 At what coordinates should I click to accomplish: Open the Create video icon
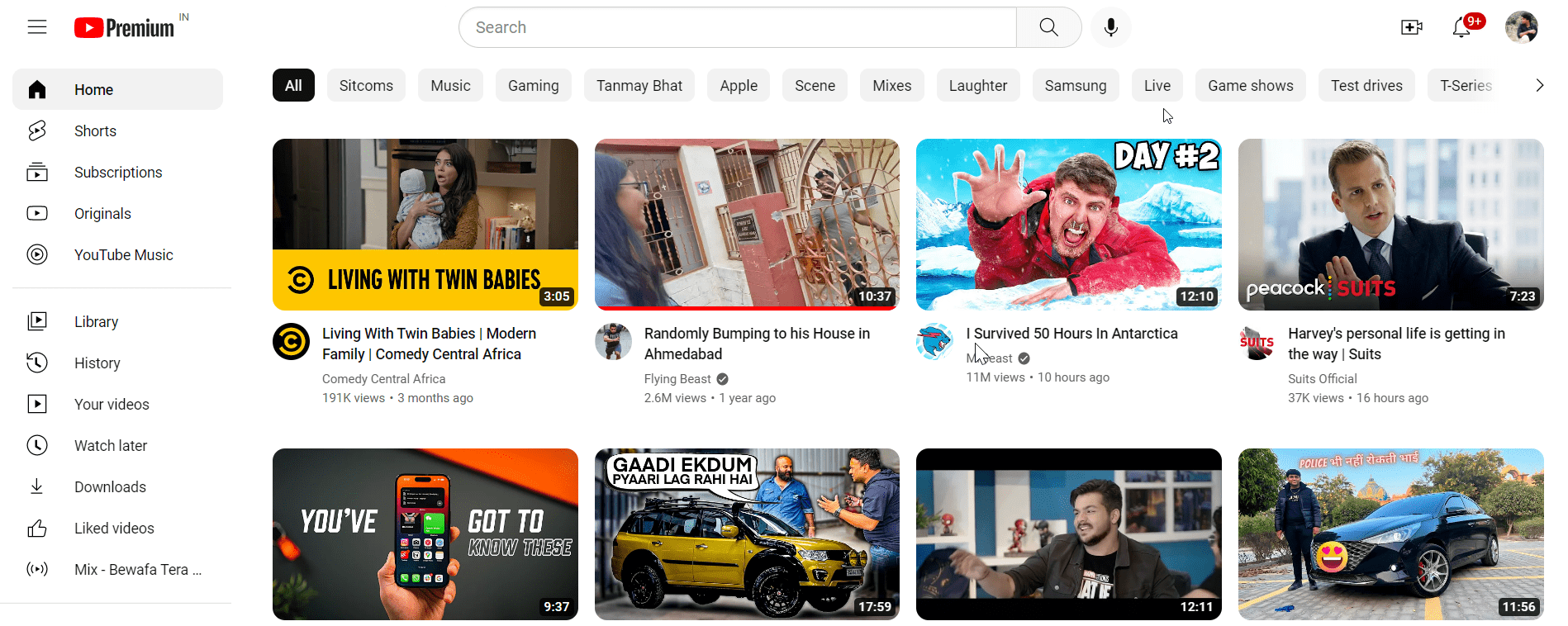coord(1412,27)
